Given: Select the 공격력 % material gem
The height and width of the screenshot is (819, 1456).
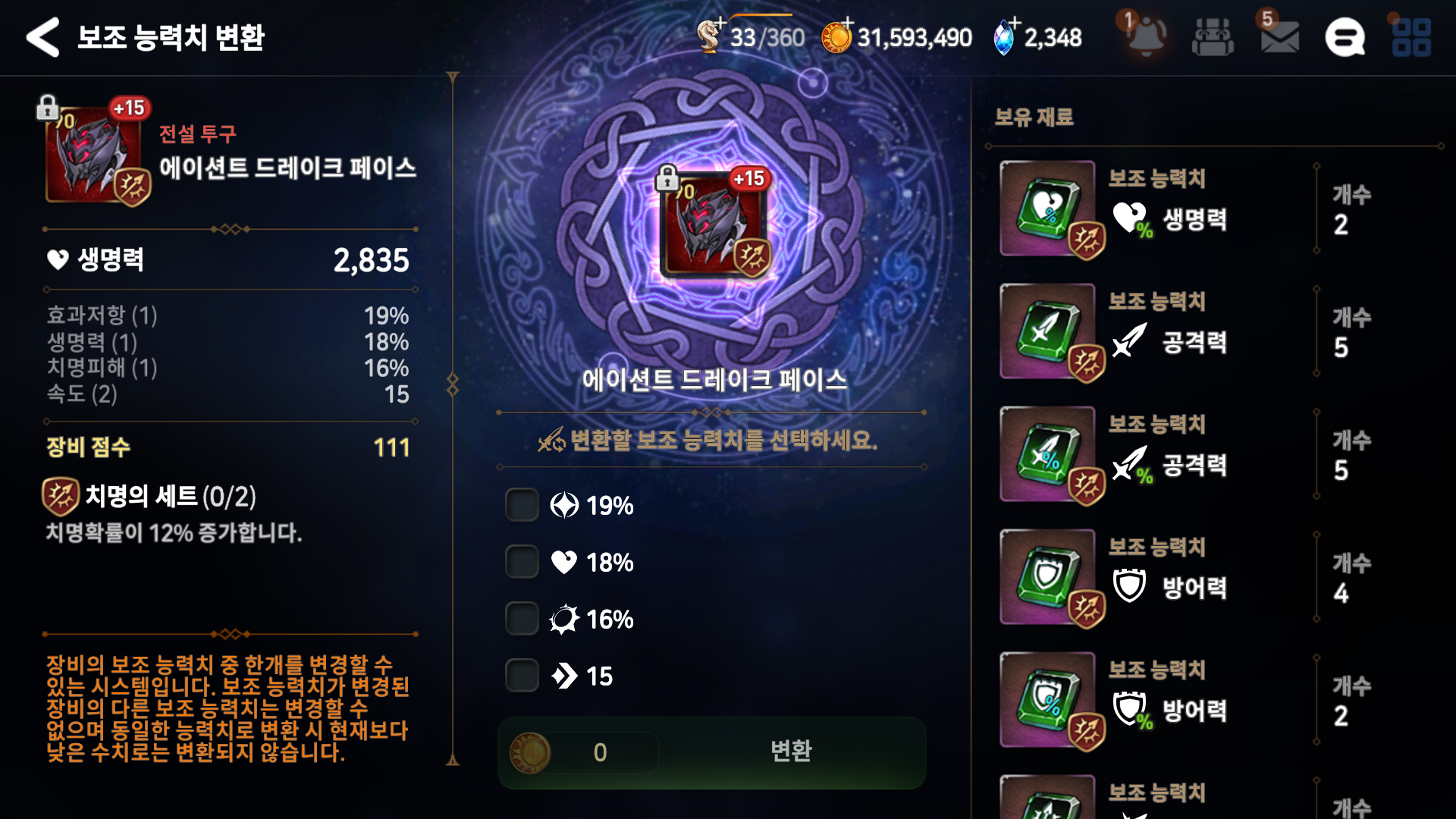Looking at the screenshot, I should [x=1050, y=455].
